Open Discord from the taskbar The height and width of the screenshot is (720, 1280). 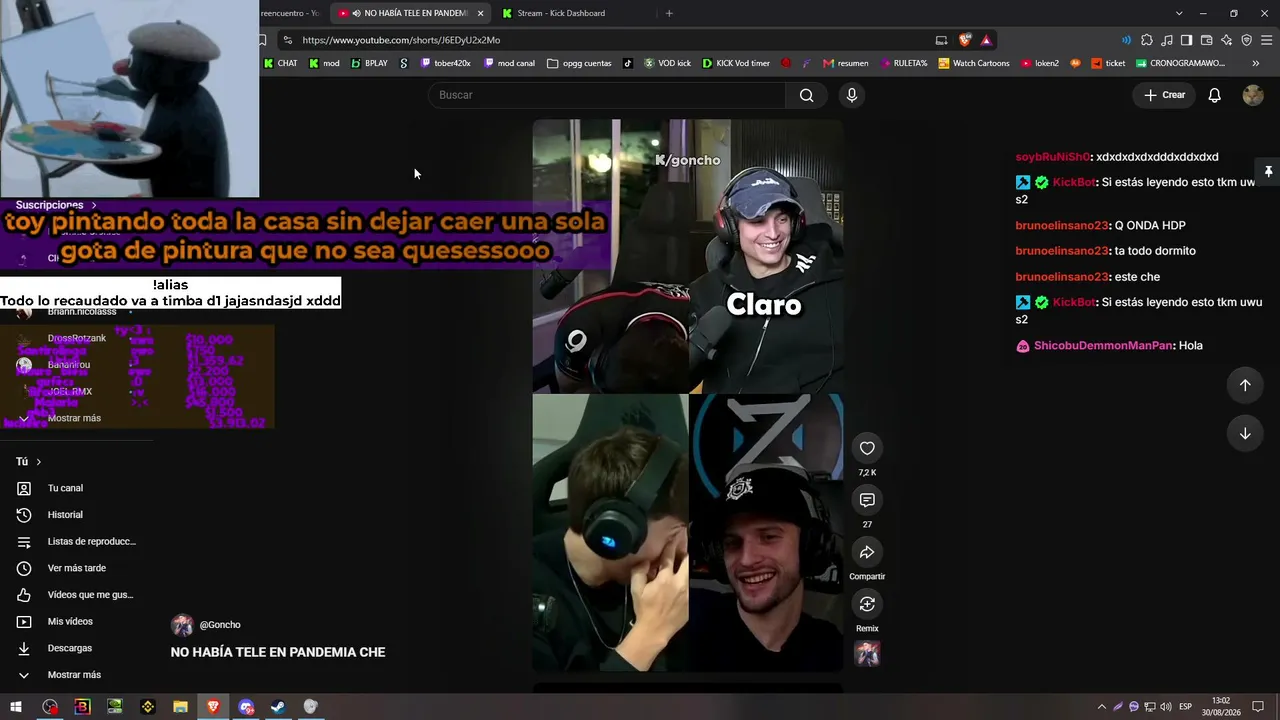tap(246, 707)
